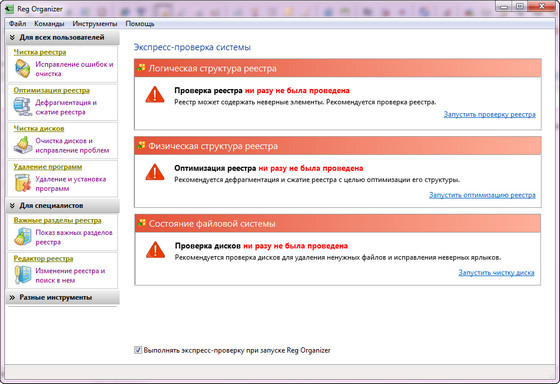Click Исправление ошибок и очистка text
Viewport: 560px width, 384px height.
pos(74,69)
